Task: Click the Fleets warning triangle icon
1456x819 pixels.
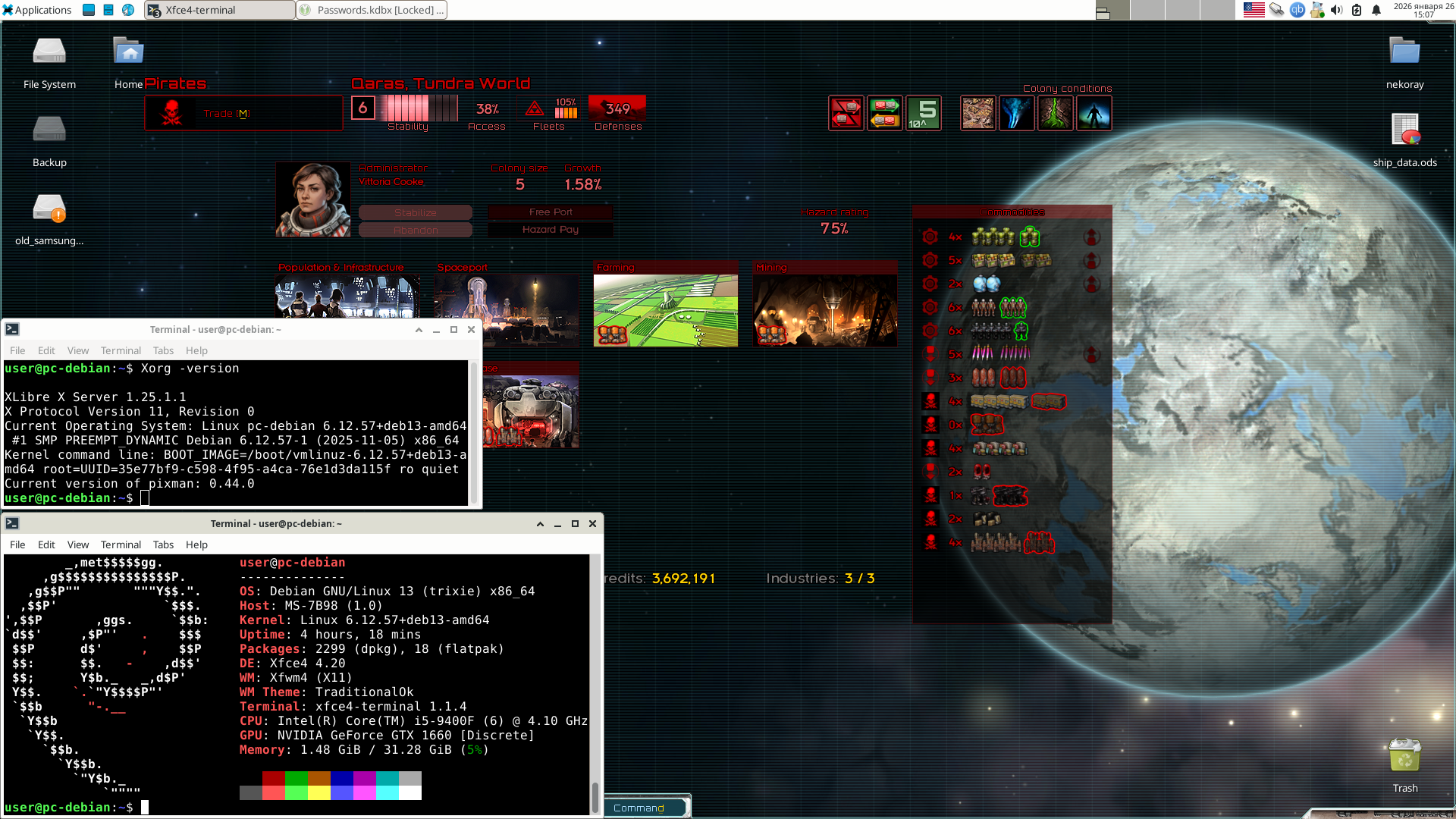Action: (535, 109)
